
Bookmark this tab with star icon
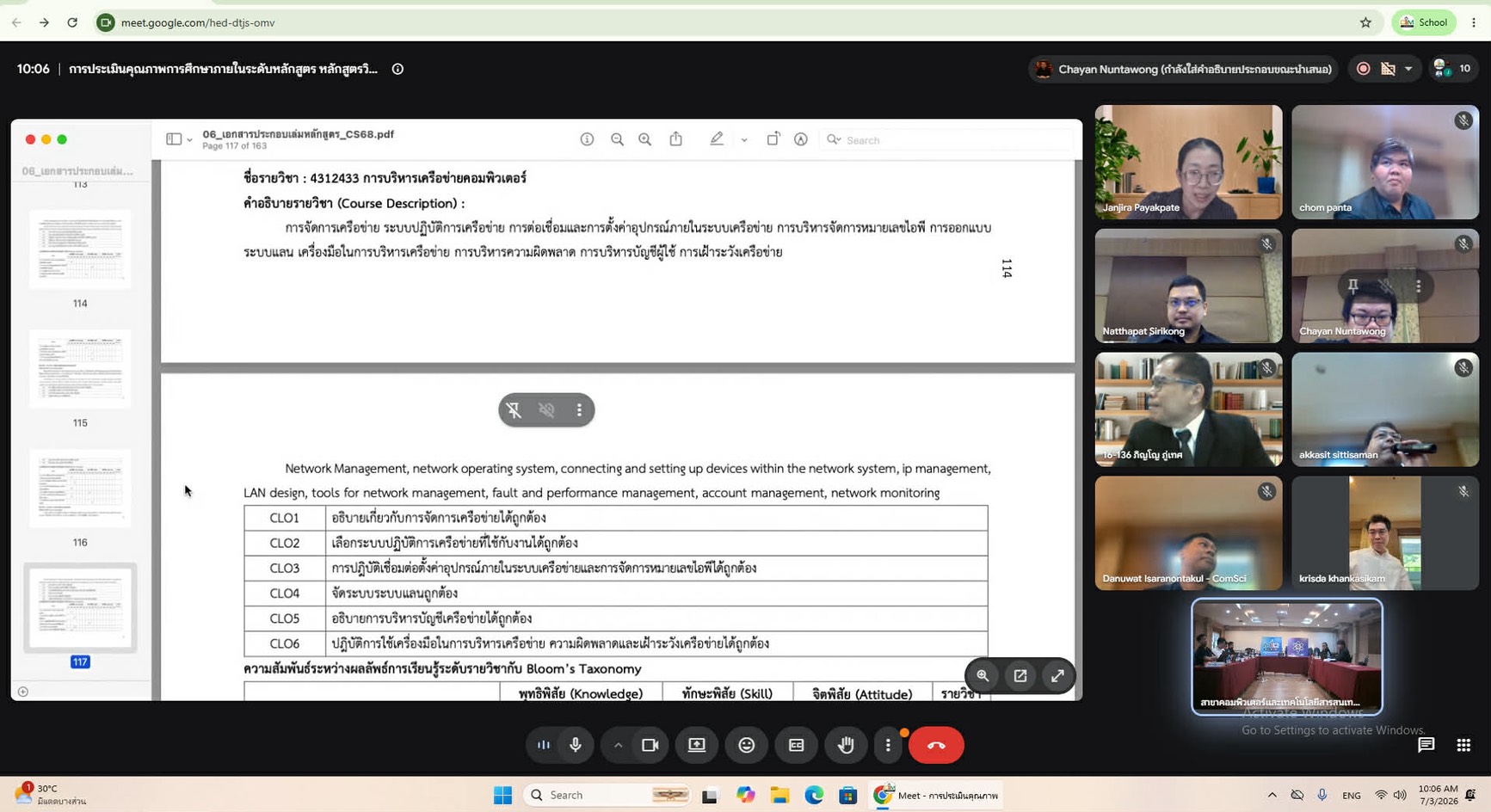(x=1365, y=22)
